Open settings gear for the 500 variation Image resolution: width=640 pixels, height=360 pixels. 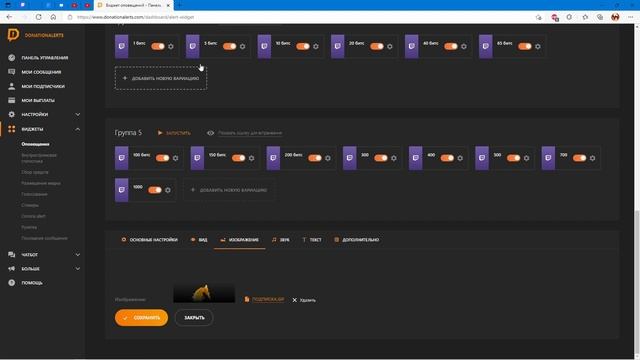pyautogui.click(x=526, y=158)
